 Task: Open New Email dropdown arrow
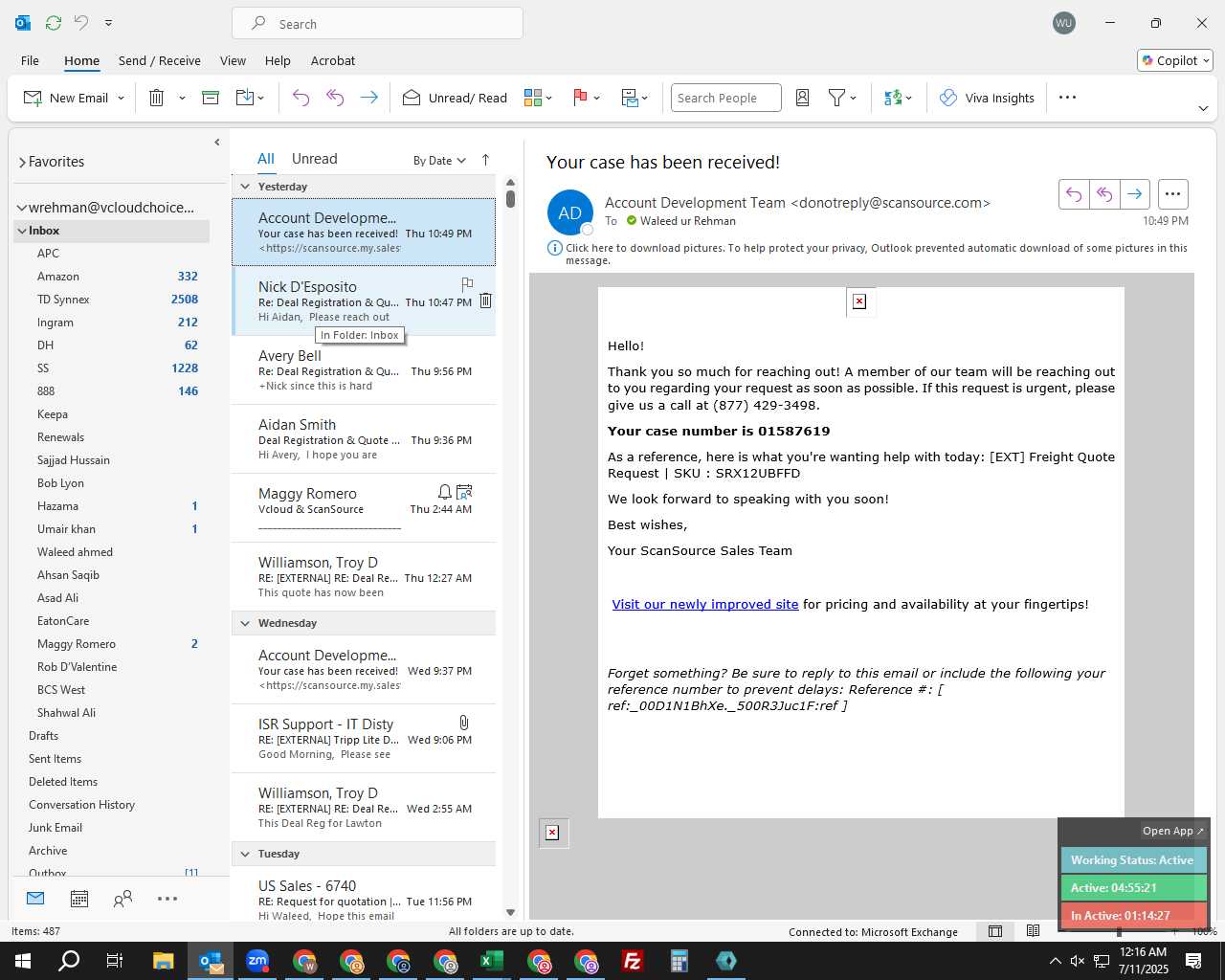click(122, 98)
